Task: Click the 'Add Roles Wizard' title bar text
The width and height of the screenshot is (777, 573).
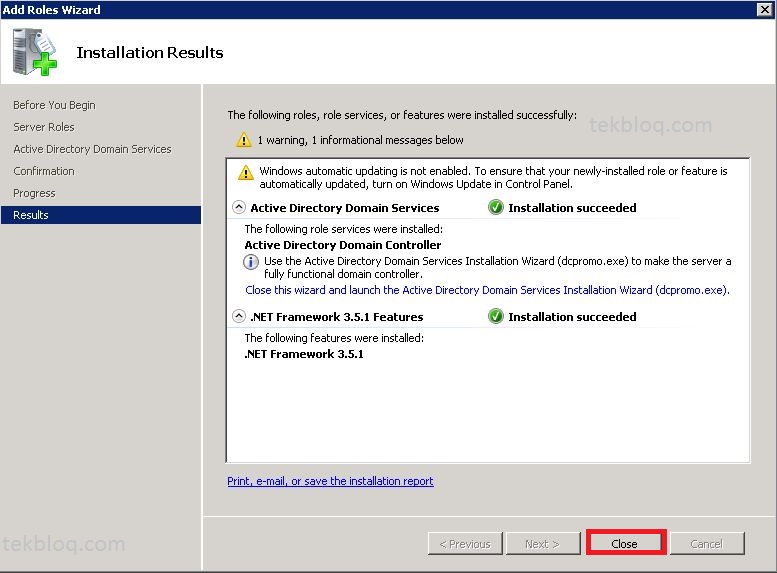Action: click(52, 10)
